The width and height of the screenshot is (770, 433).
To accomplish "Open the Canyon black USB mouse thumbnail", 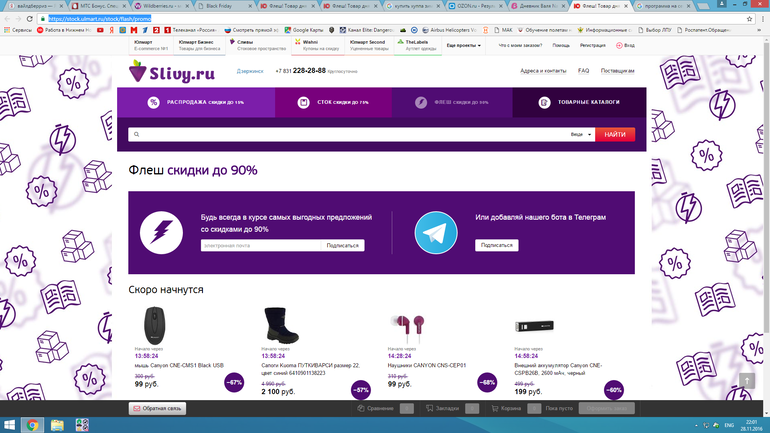I will coord(155,325).
